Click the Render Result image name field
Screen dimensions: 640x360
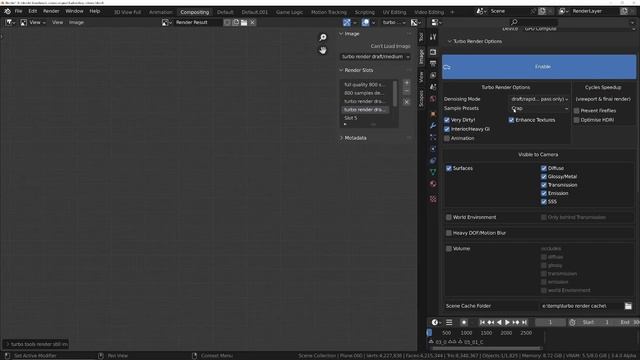click(198, 22)
